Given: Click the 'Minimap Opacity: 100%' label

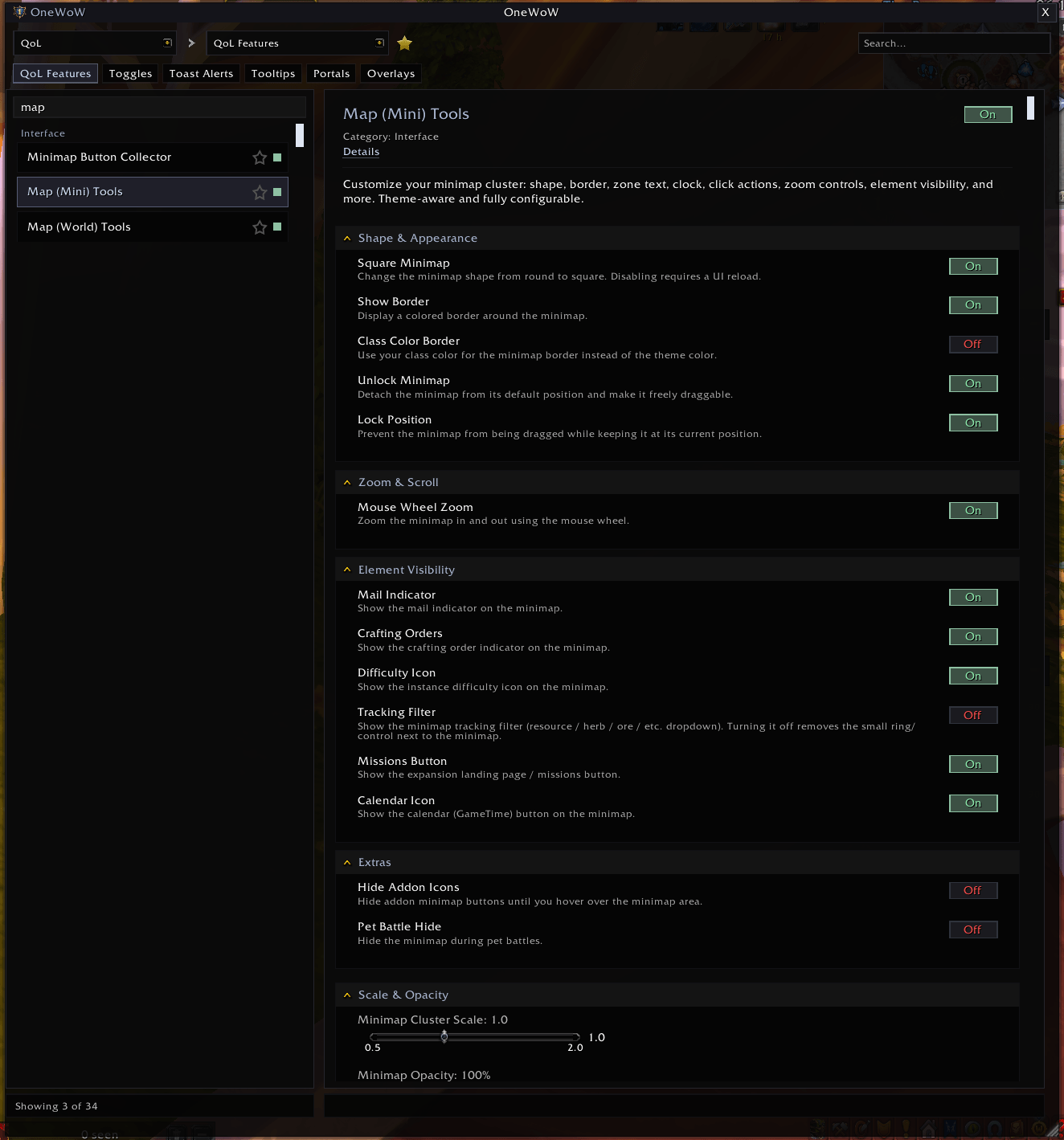Looking at the screenshot, I should click(424, 1076).
